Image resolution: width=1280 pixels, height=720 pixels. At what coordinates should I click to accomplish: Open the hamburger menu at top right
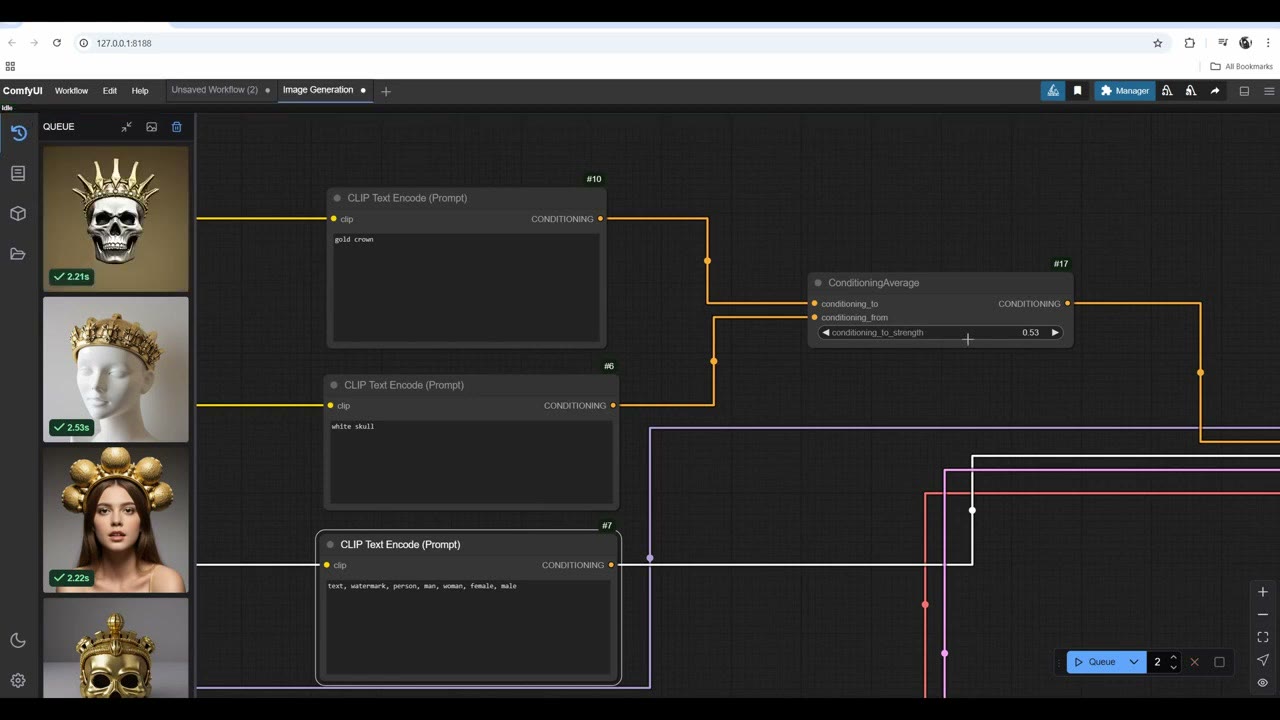1269,91
